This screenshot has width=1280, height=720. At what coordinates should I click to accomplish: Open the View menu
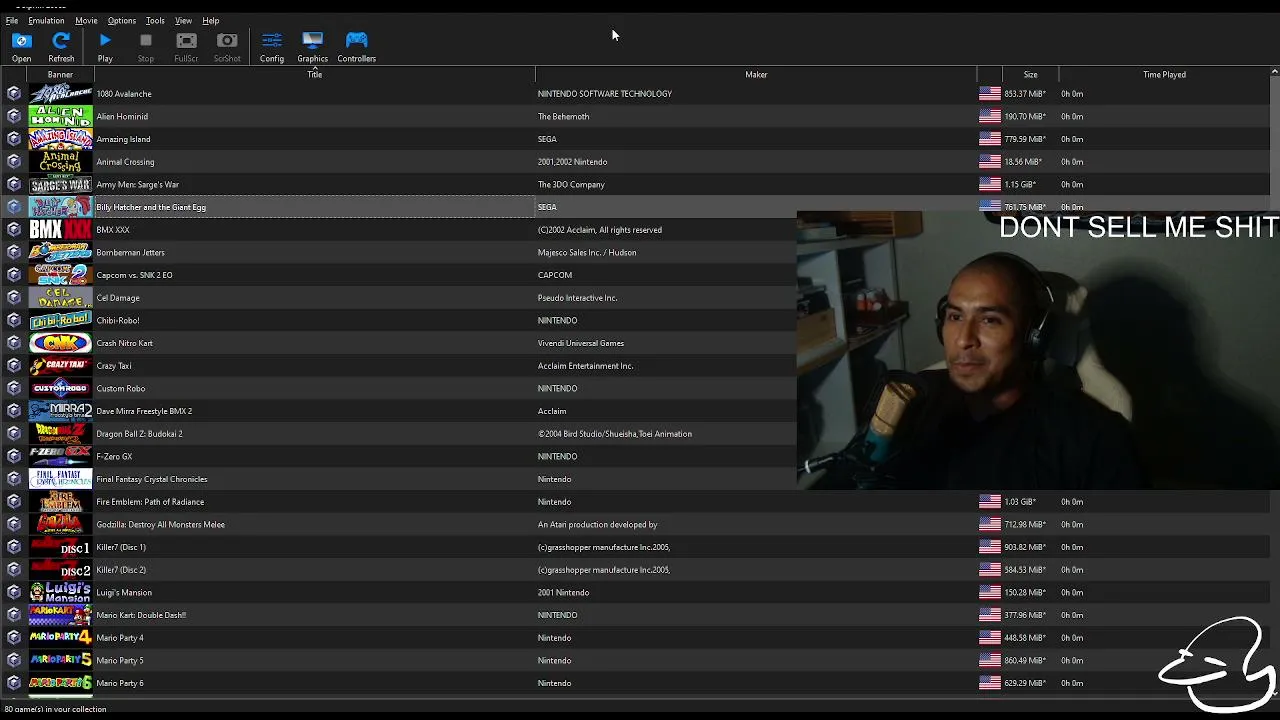(184, 20)
